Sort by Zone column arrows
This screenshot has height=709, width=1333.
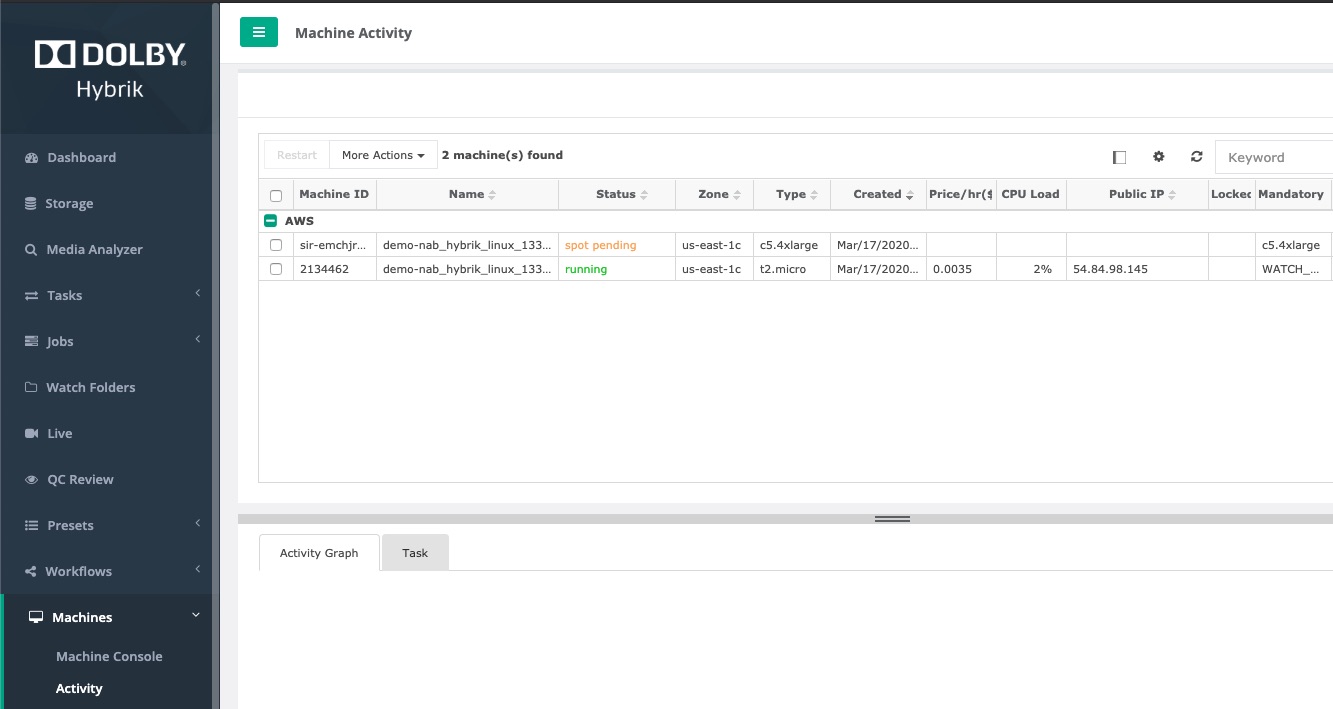click(x=737, y=195)
